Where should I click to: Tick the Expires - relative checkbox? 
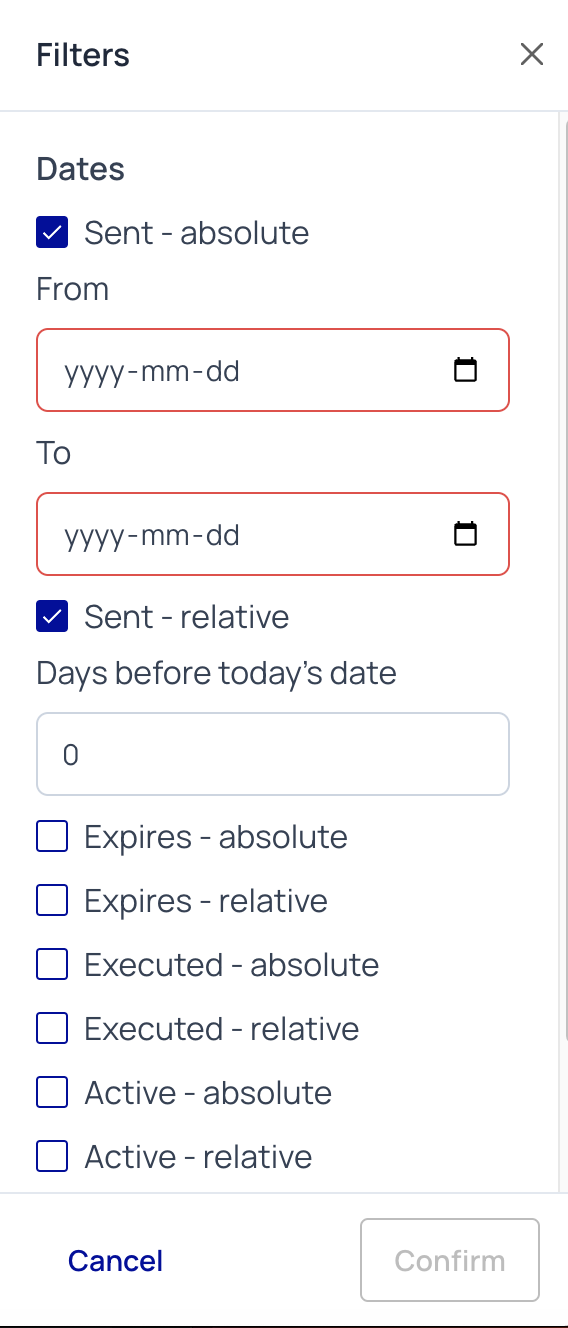coord(52,900)
